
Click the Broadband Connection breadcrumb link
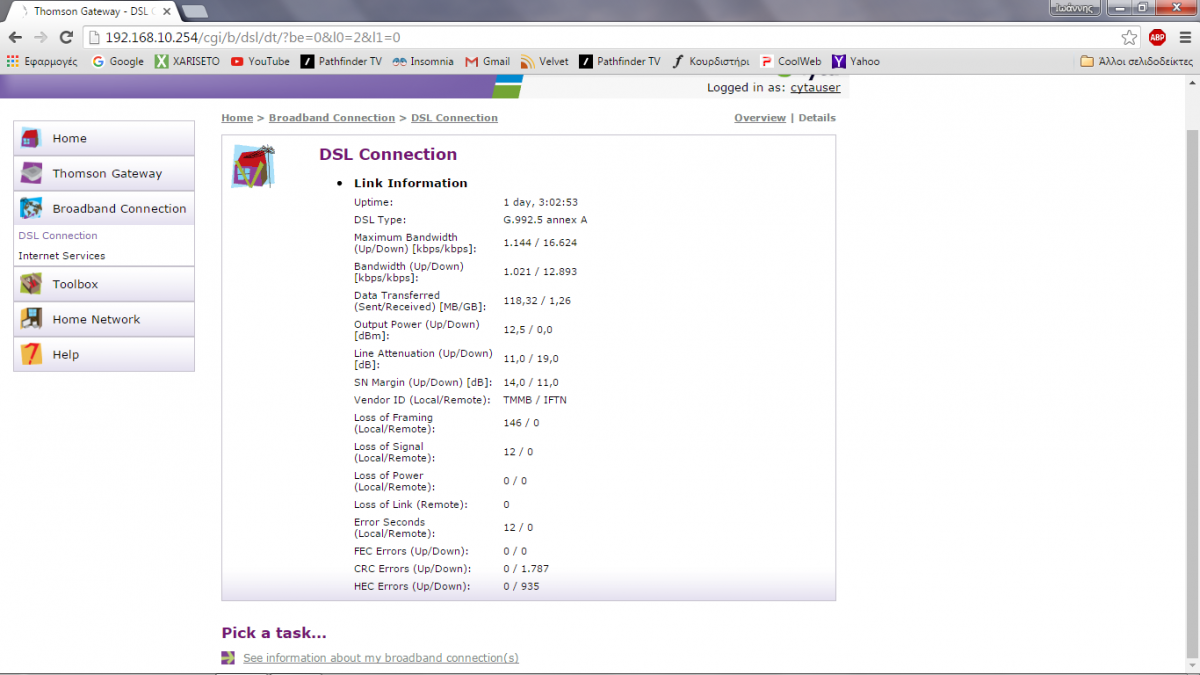pos(331,118)
